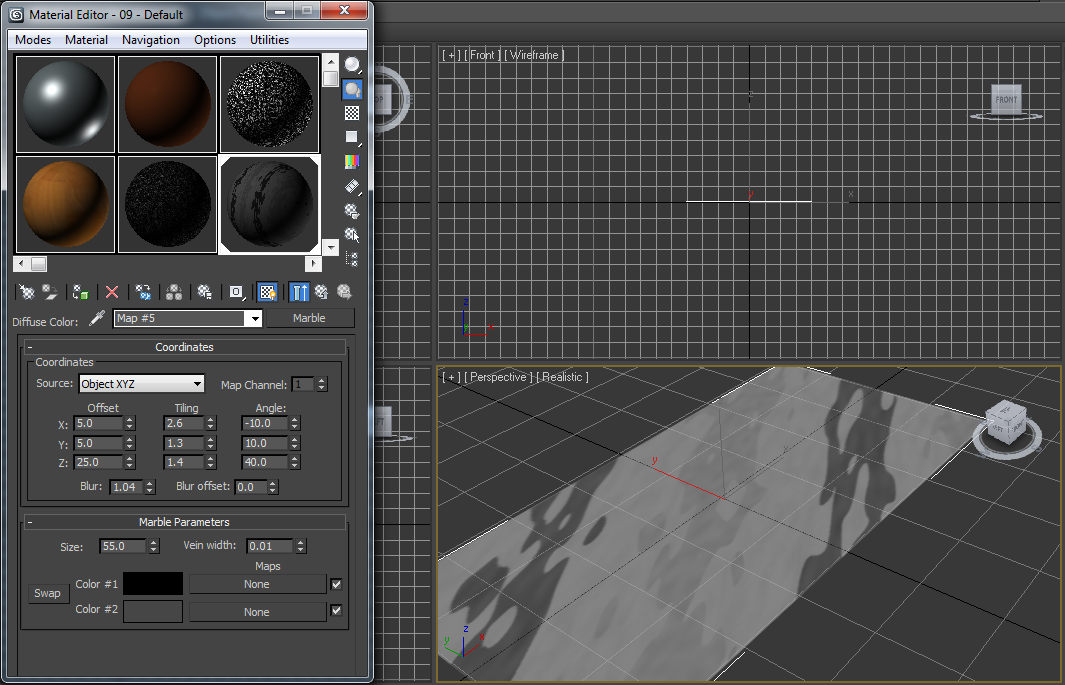1065x685 pixels.
Task: Adjust the Blur 1.04 spinner
Action: (x=149, y=487)
